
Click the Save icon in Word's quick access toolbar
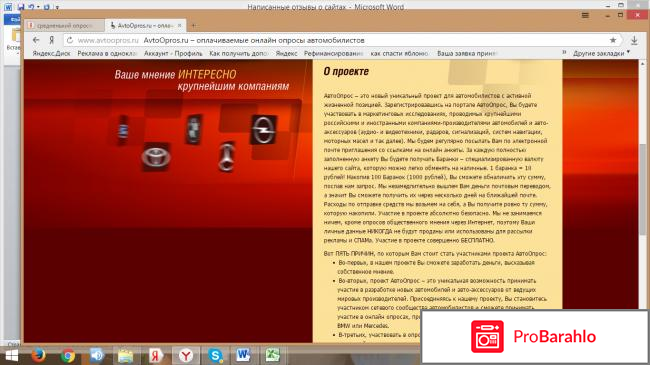pos(21,7)
